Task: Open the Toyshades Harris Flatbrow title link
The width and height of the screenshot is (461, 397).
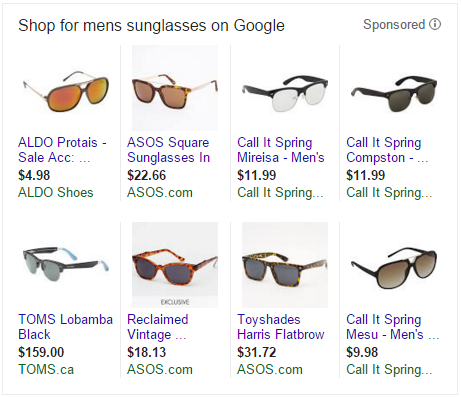Action: tap(281, 327)
